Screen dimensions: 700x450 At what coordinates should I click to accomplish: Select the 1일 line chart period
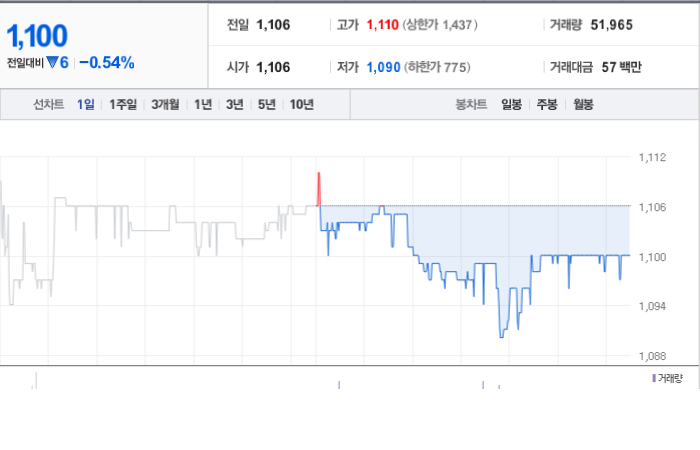86,104
